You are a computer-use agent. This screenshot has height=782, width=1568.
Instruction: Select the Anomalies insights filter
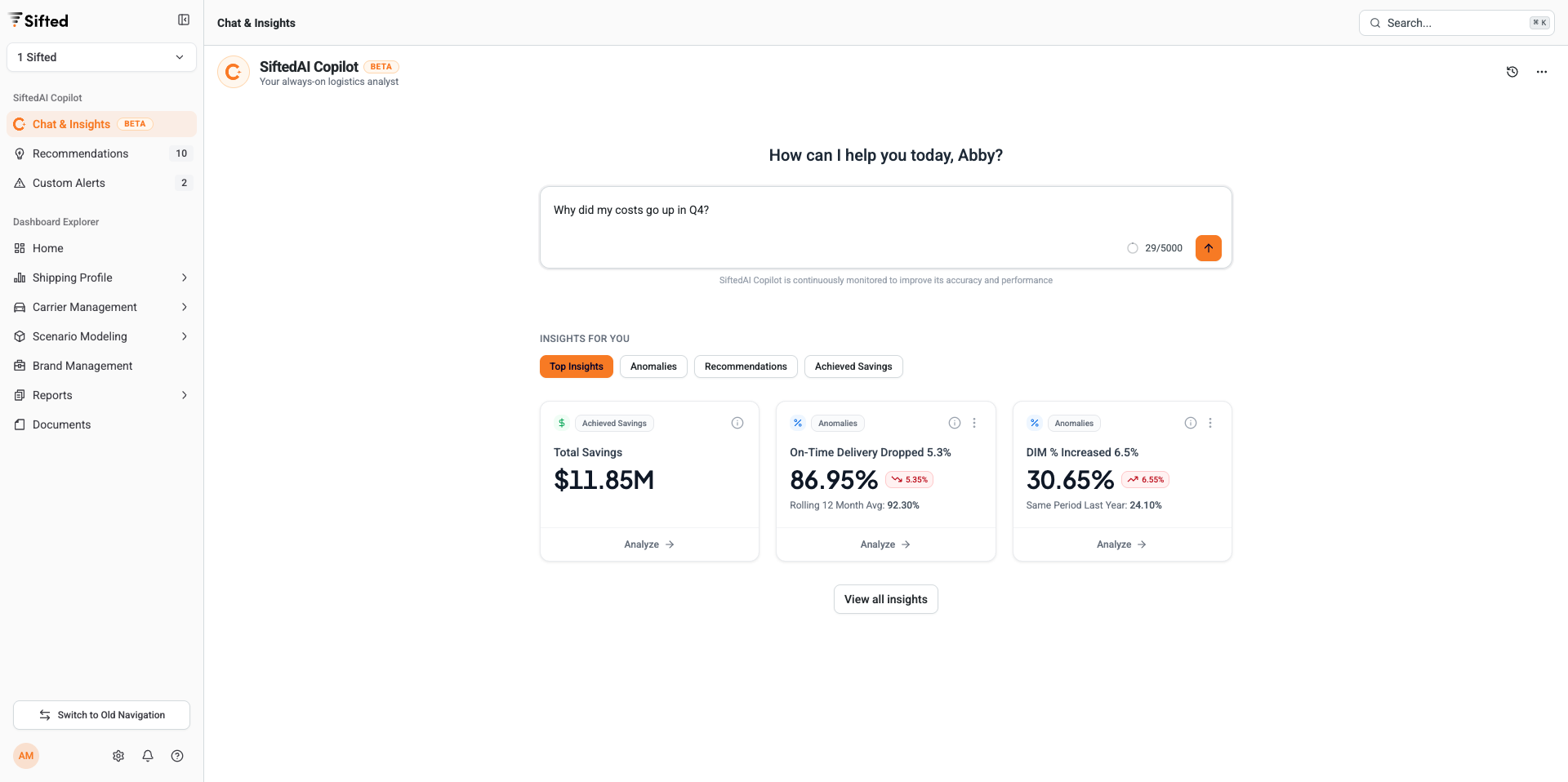(653, 367)
